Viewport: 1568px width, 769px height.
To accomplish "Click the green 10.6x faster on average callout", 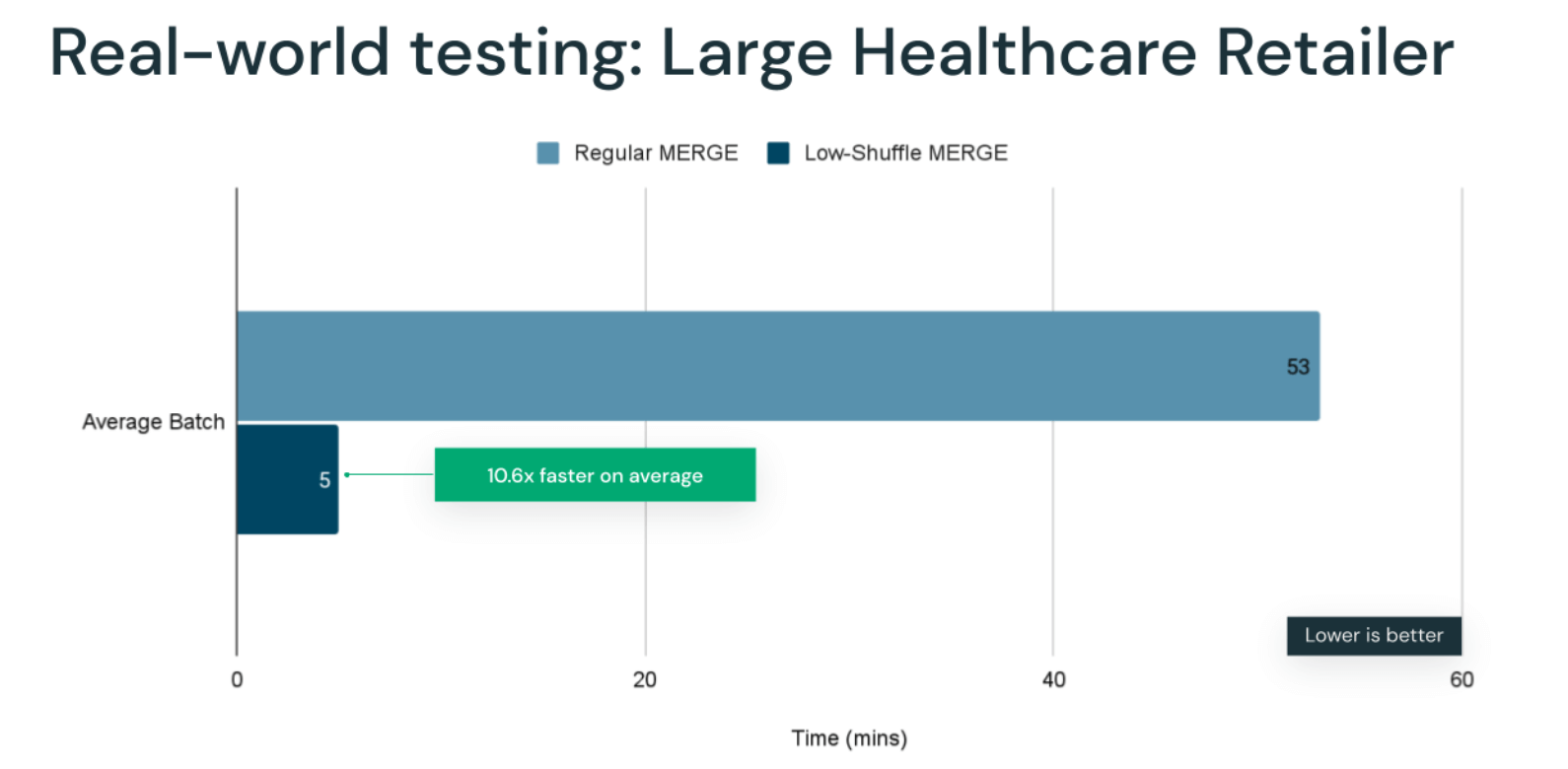I will pyautogui.click(x=595, y=475).
